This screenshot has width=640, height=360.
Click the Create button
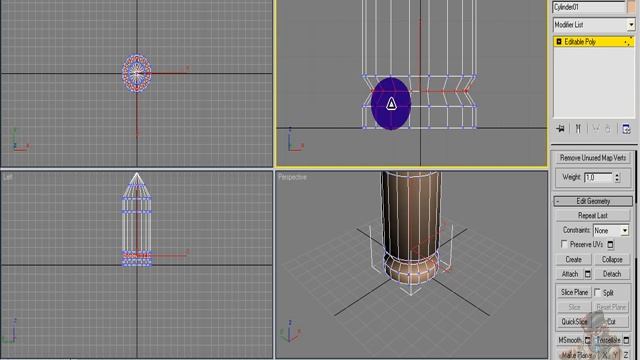pyautogui.click(x=573, y=260)
